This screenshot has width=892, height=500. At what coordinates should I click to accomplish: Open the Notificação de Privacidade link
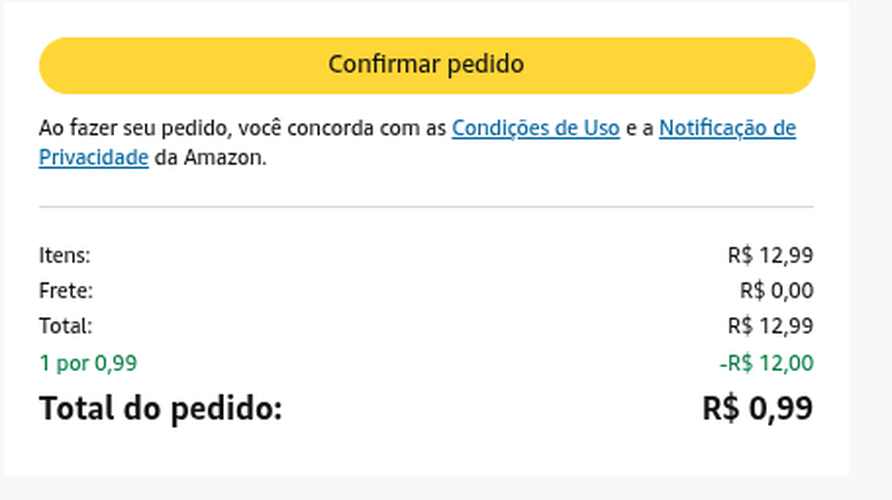click(727, 128)
